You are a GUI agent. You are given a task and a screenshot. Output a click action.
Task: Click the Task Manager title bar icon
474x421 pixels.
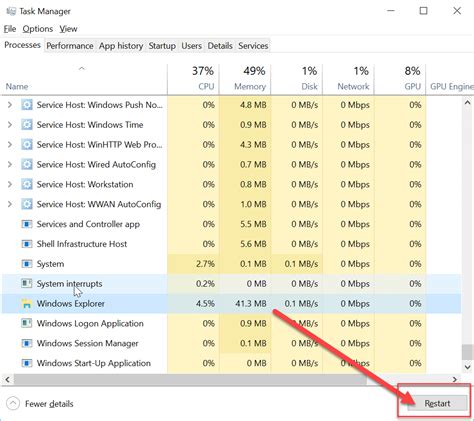(11, 11)
